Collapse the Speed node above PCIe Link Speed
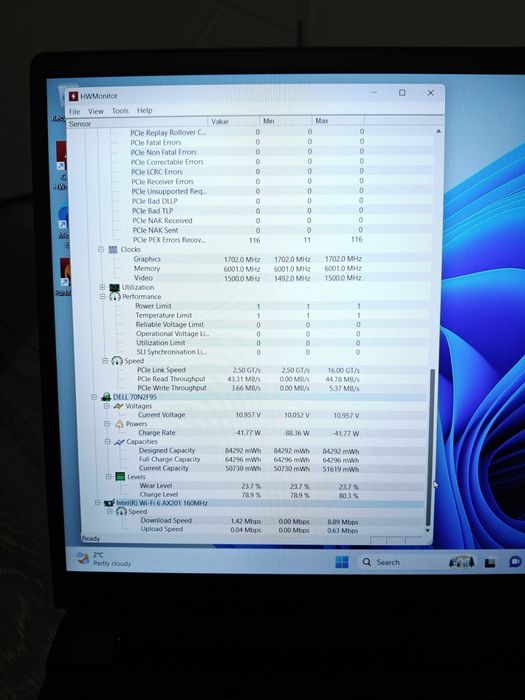 tap(104, 361)
